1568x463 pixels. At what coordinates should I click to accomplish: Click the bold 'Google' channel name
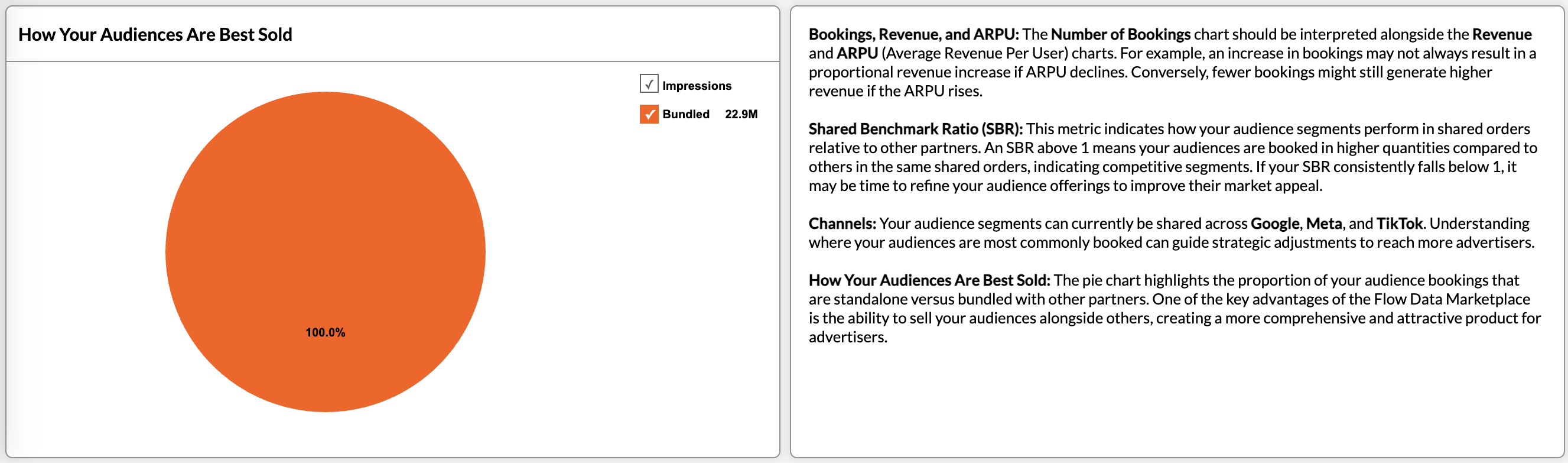1274,224
